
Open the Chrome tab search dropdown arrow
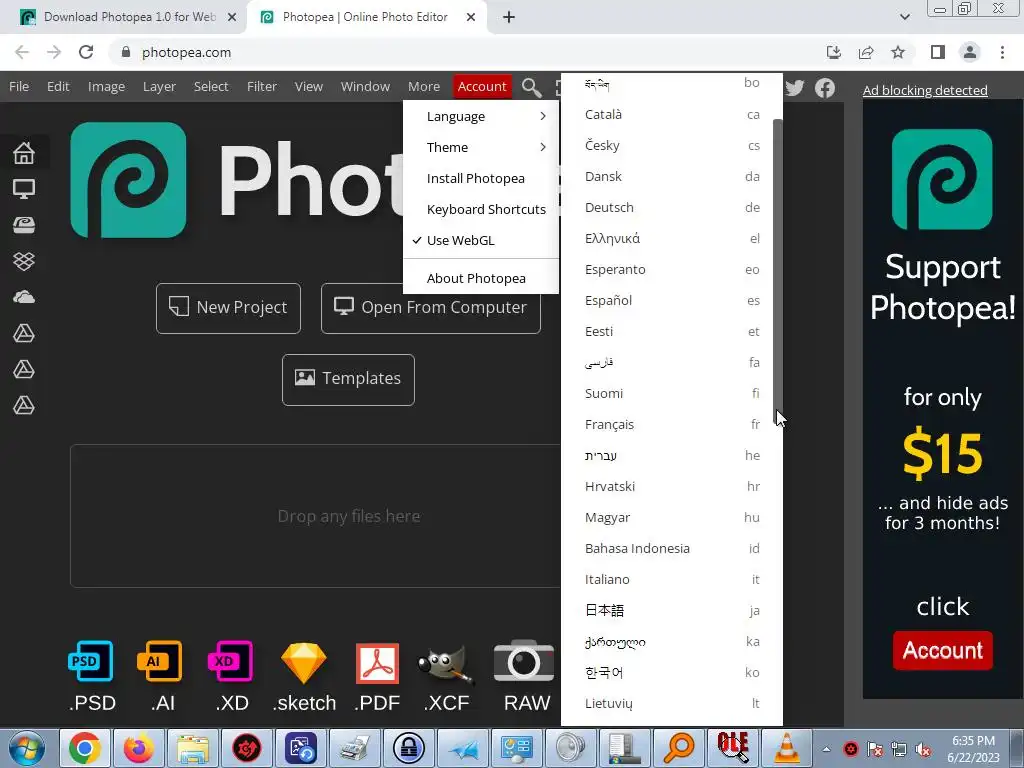pyautogui.click(x=904, y=17)
